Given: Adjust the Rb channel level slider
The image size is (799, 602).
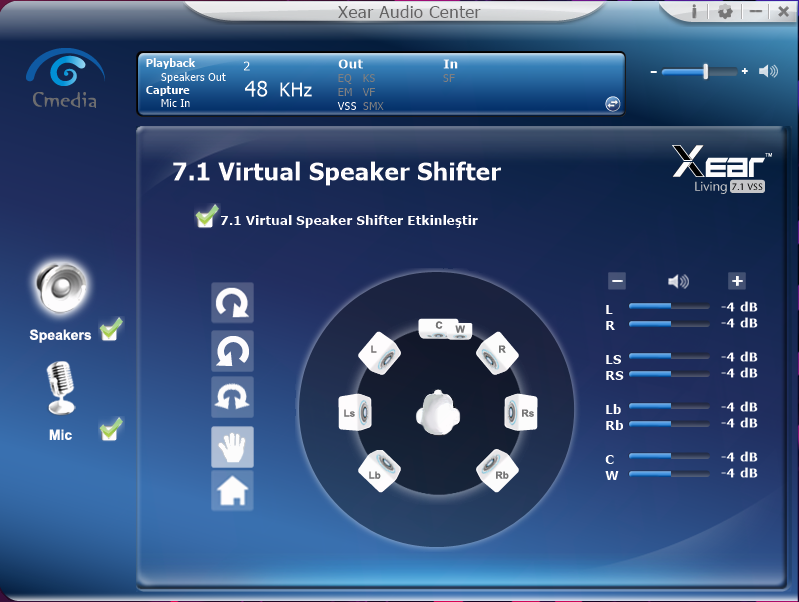Looking at the screenshot, I should (x=669, y=424).
